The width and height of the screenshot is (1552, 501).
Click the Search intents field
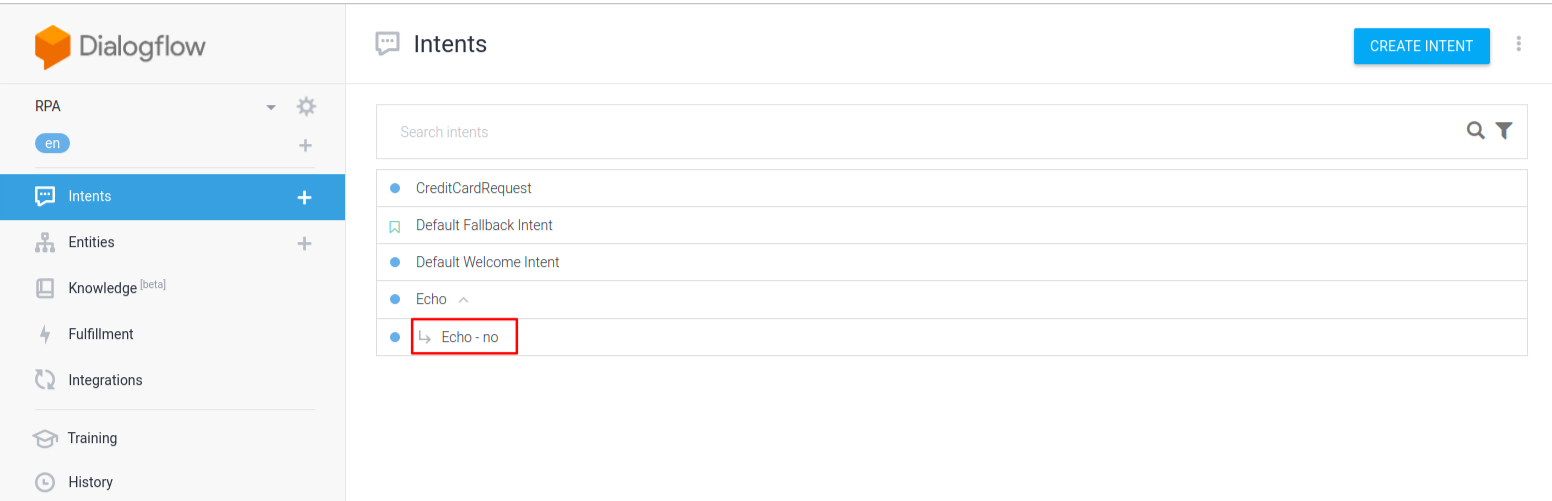920,131
